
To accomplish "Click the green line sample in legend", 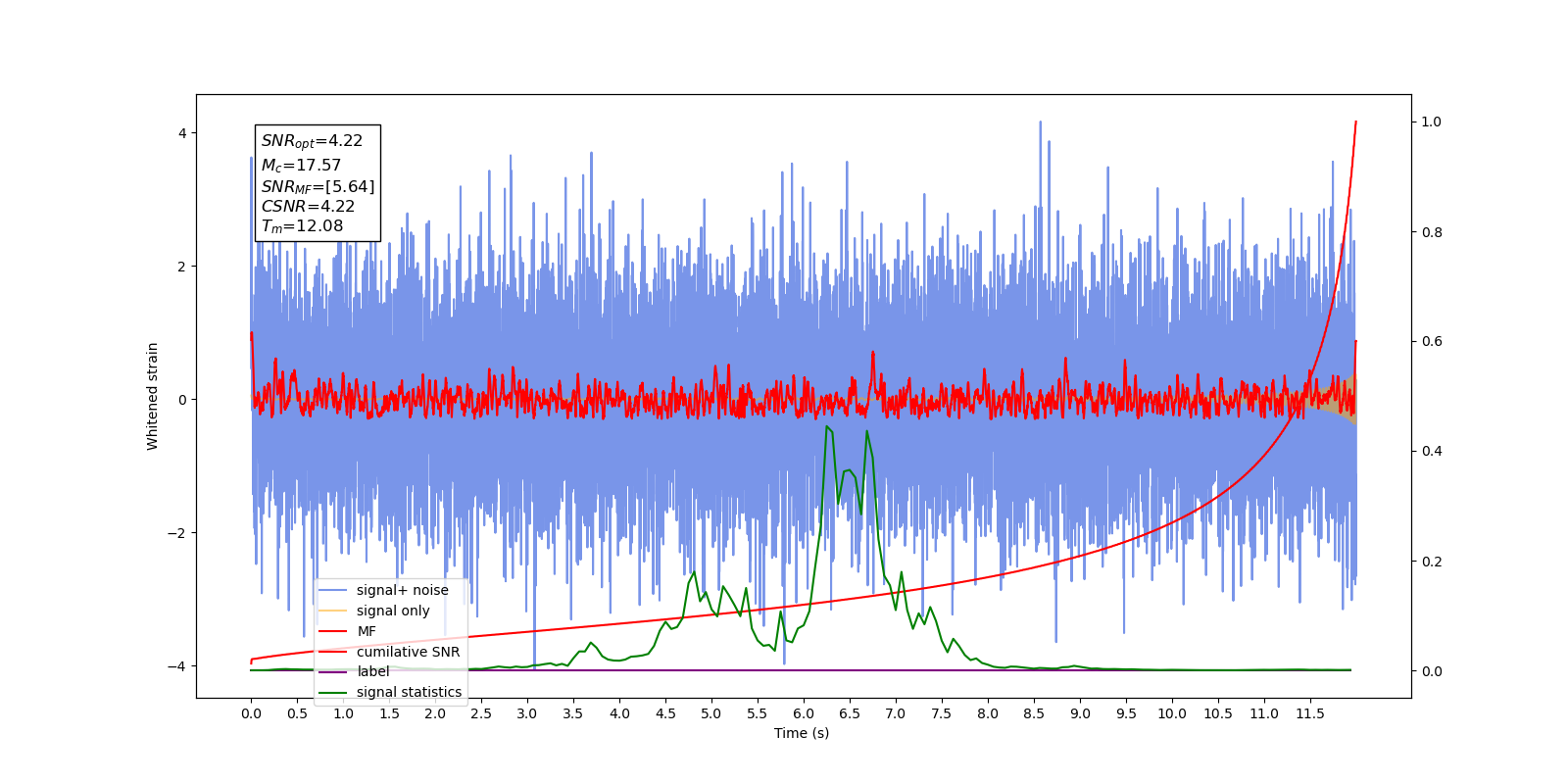I will pyautogui.click(x=333, y=692).
